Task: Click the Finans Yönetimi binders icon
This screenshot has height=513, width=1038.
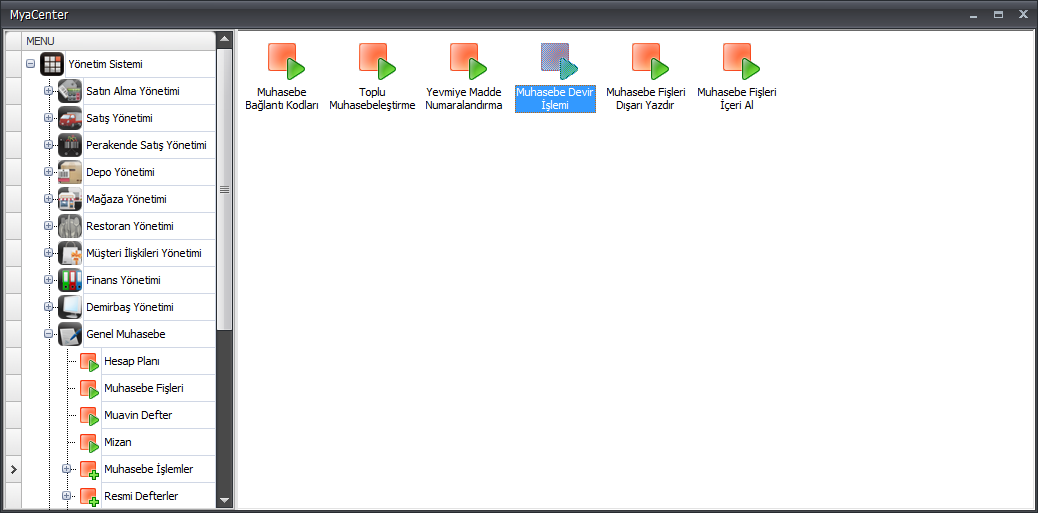Action: (70, 281)
